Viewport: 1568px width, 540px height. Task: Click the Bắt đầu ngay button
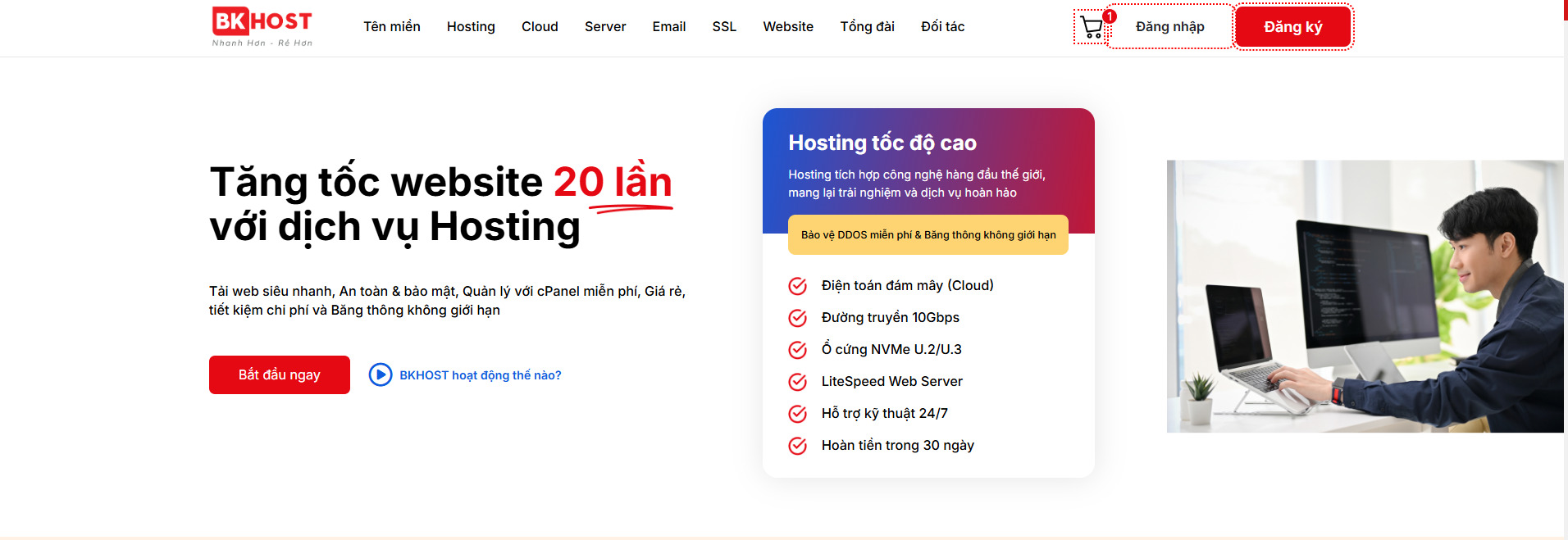coord(280,374)
